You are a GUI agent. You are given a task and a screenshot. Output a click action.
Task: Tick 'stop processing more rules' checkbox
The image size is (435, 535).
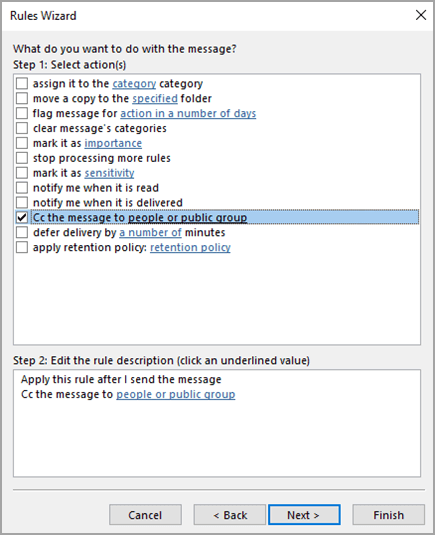[x=22, y=158]
